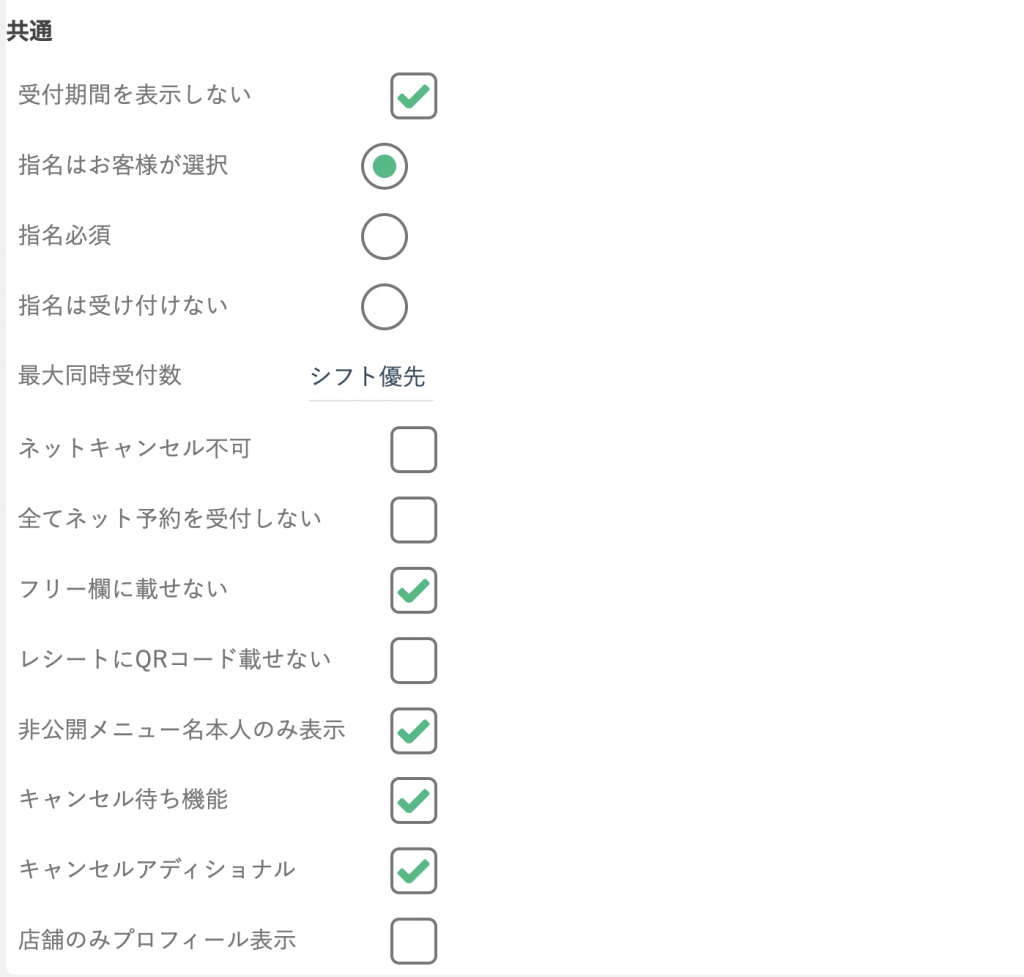Click the 店舗のみプロフィール表示 label text
Viewport: 1024px width, 977px height.
click(x=157, y=940)
